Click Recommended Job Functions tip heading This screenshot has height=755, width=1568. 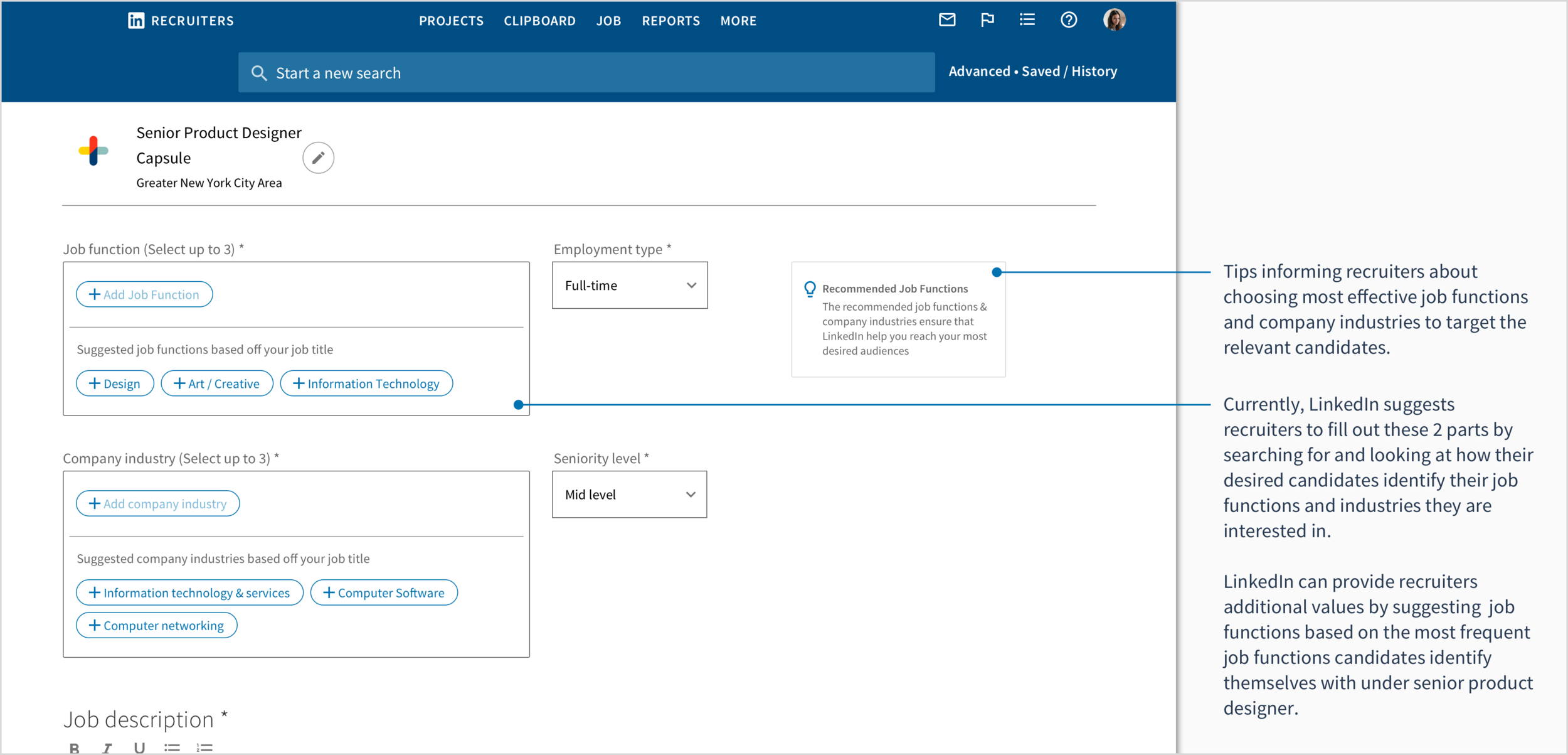[x=895, y=289]
